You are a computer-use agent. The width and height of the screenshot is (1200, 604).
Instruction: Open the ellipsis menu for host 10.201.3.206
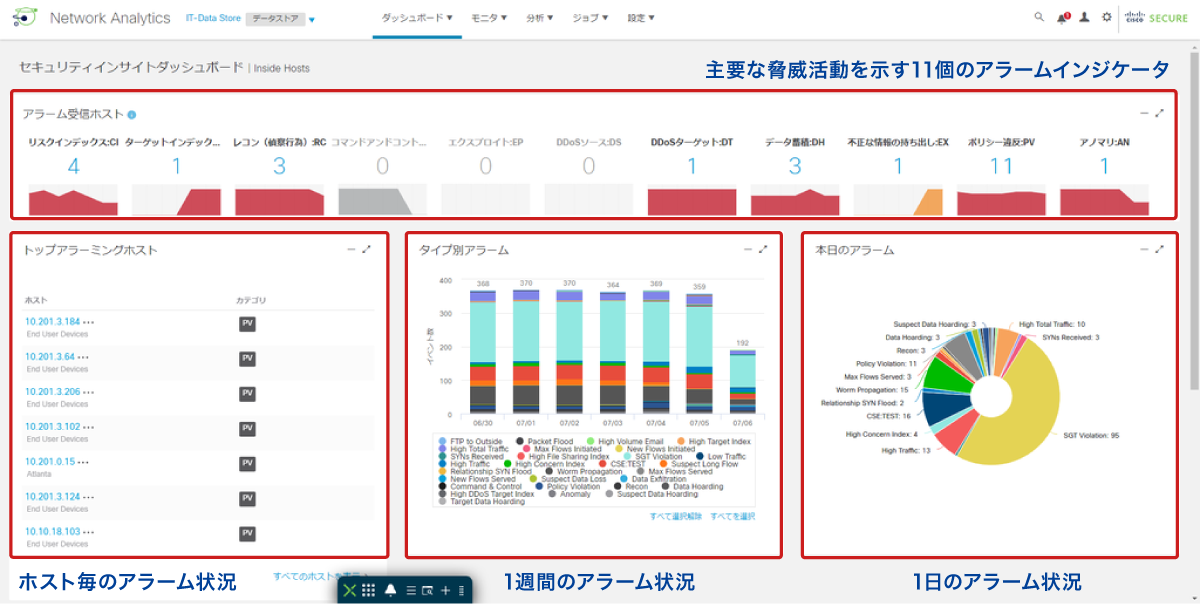point(88,392)
